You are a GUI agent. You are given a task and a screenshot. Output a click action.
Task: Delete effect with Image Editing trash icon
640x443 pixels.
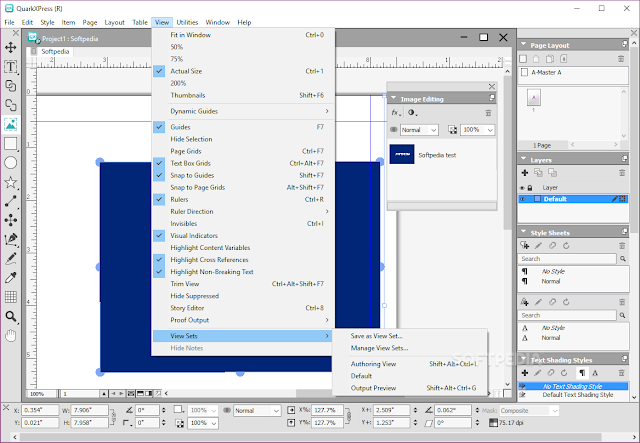click(488, 113)
